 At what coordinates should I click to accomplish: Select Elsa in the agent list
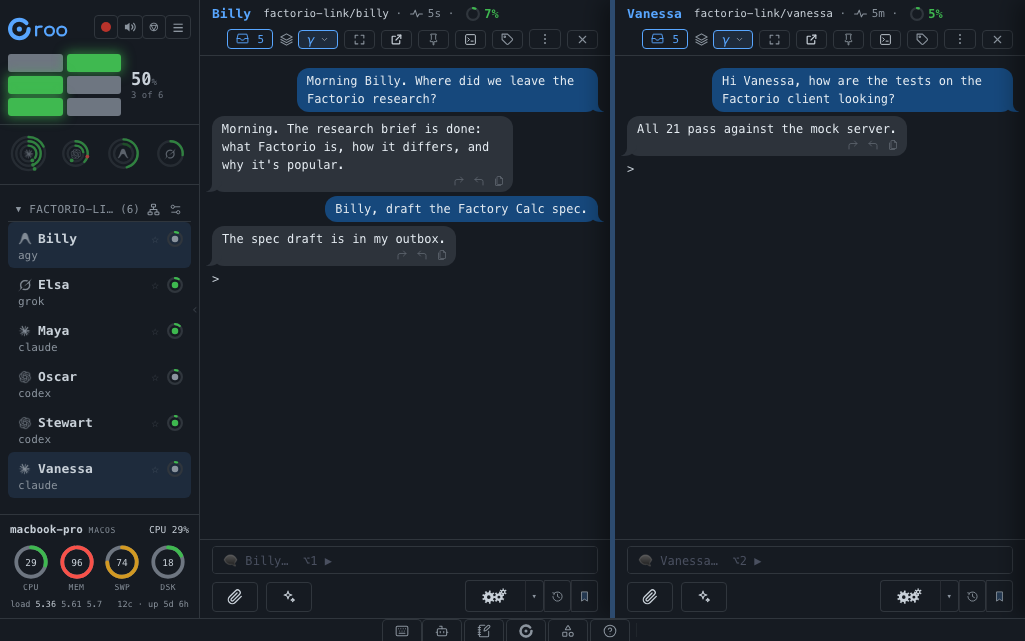click(x=99, y=292)
